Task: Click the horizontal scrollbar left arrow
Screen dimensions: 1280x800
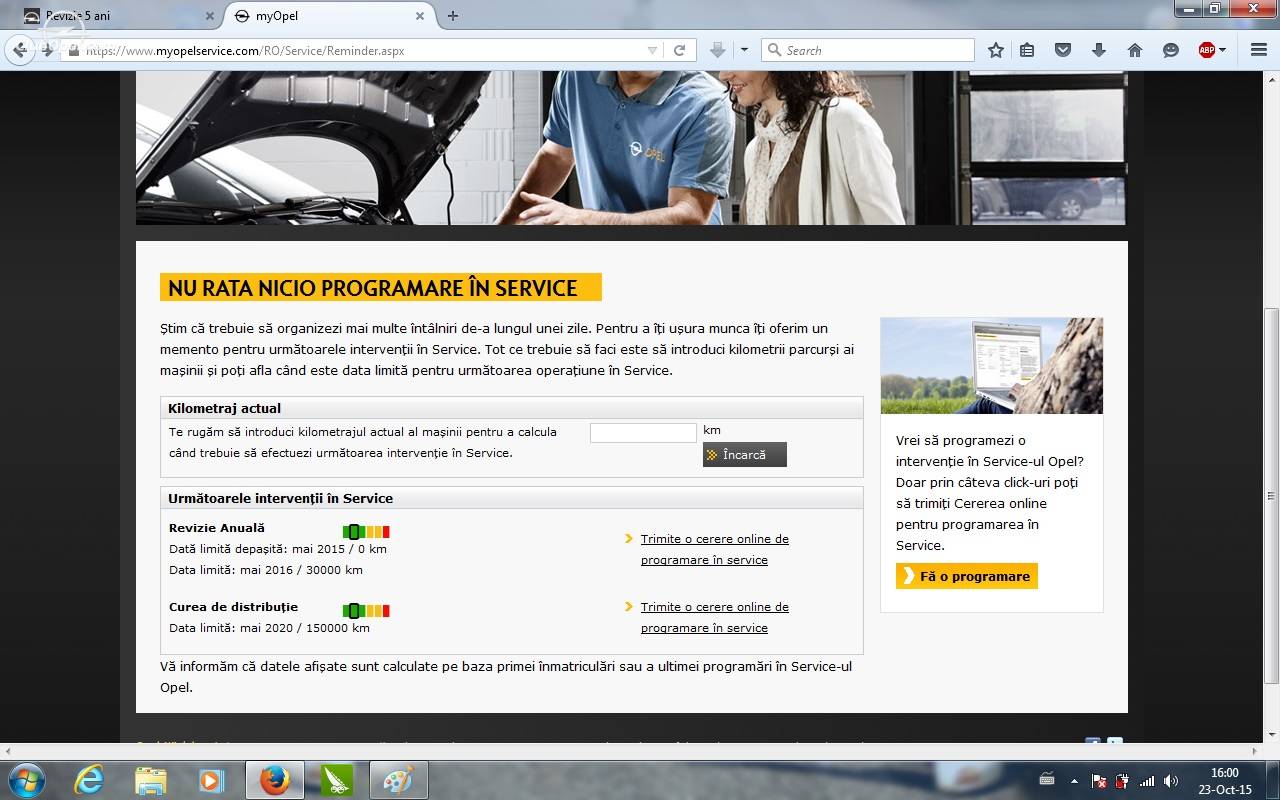Action: (x=8, y=750)
